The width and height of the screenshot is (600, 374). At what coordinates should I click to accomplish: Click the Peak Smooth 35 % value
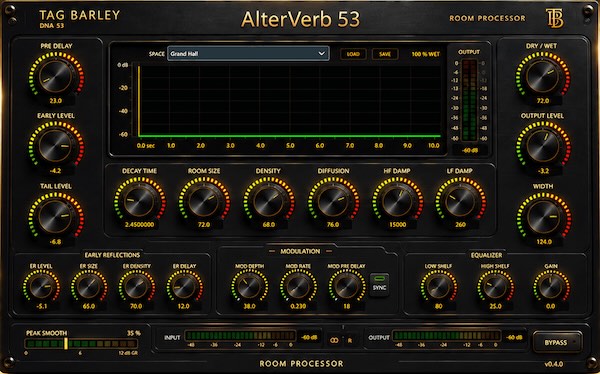click(134, 333)
